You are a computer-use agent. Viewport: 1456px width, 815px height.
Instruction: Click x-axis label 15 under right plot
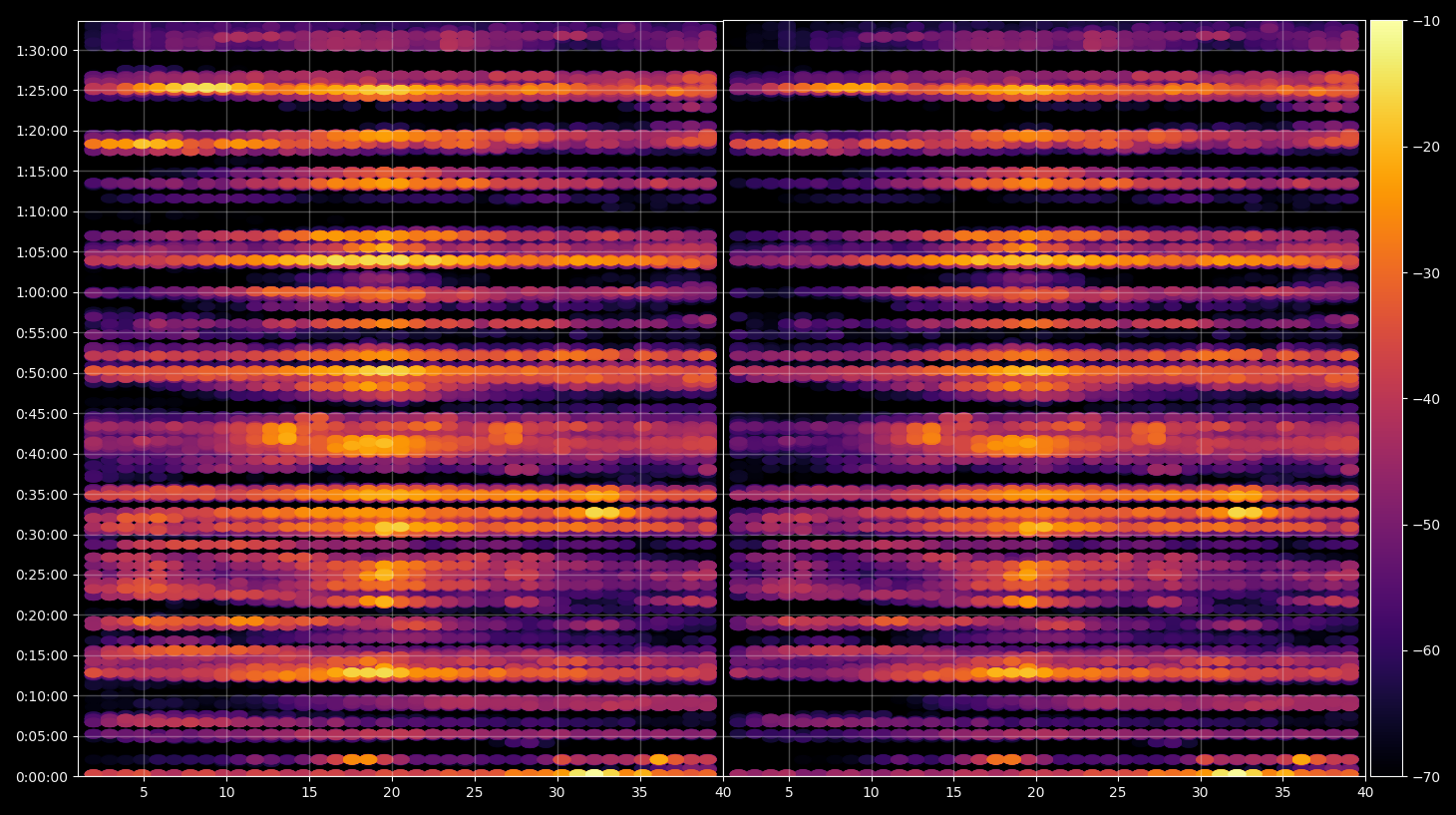click(x=953, y=793)
